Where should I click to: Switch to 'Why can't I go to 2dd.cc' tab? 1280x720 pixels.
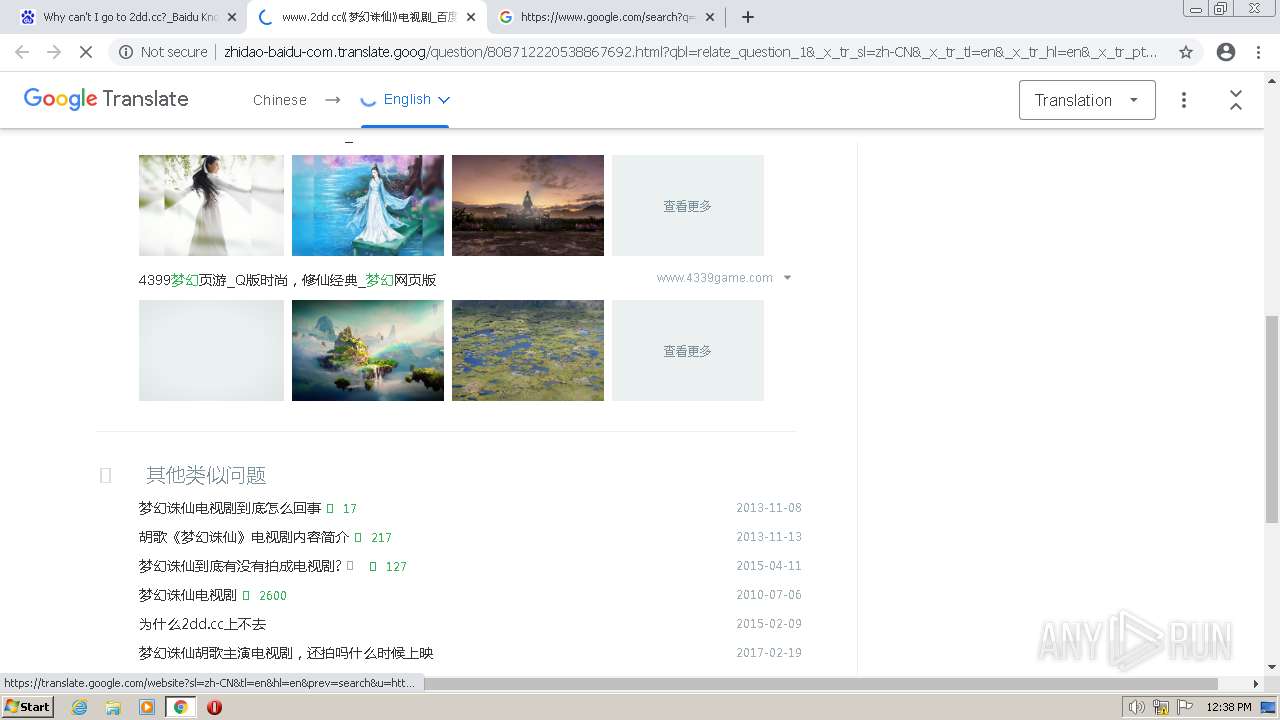[129, 17]
